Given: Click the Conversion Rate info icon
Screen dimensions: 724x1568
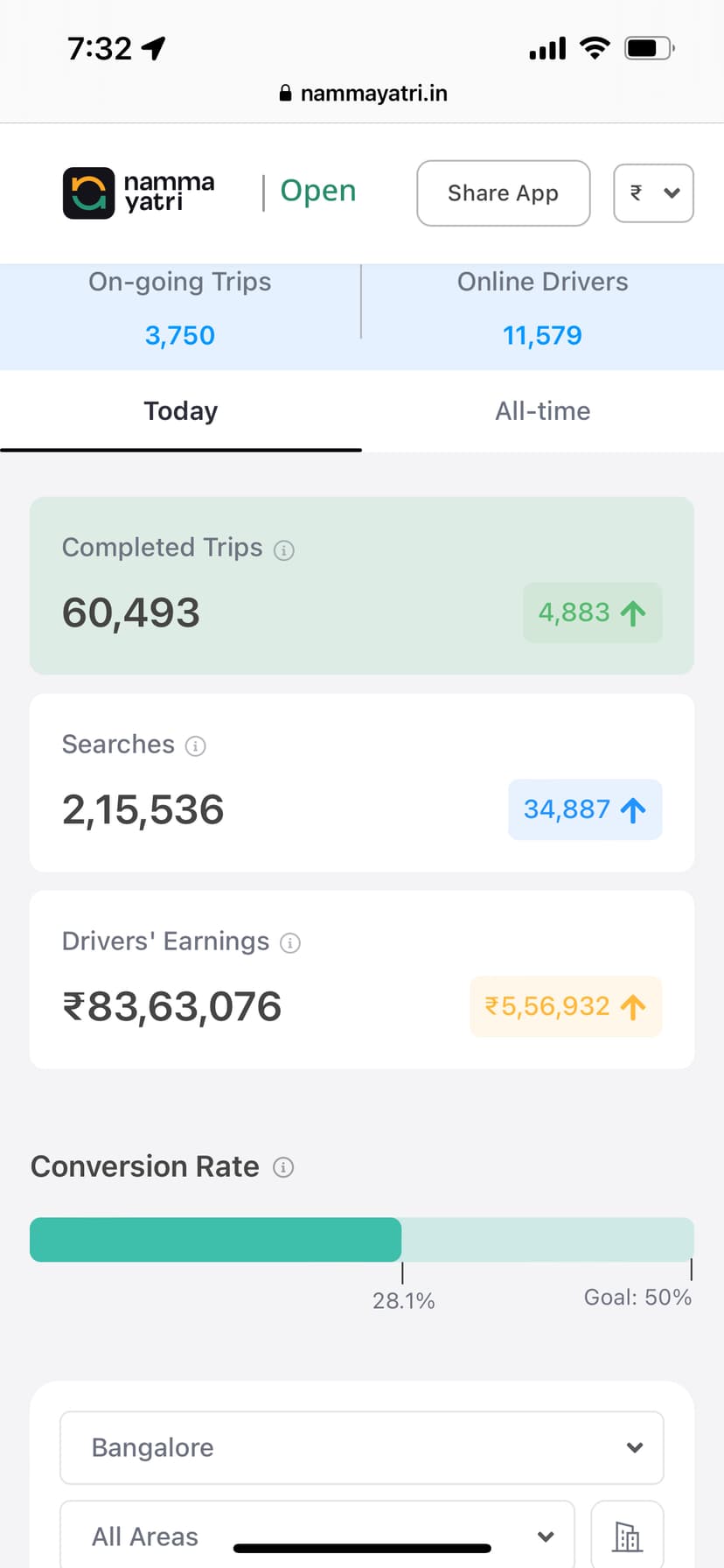Looking at the screenshot, I should coord(283,1167).
